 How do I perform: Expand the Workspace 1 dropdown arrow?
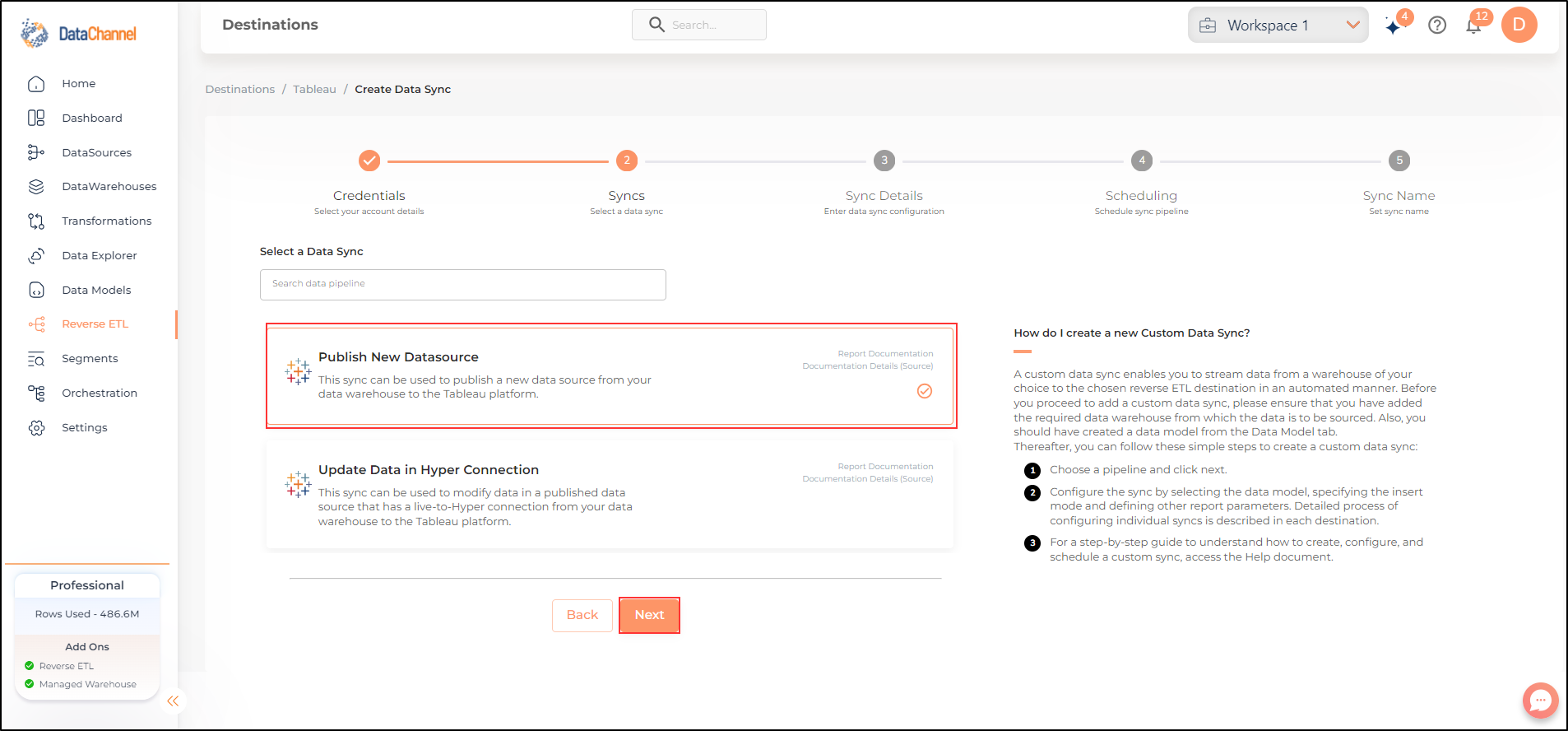1352,26
